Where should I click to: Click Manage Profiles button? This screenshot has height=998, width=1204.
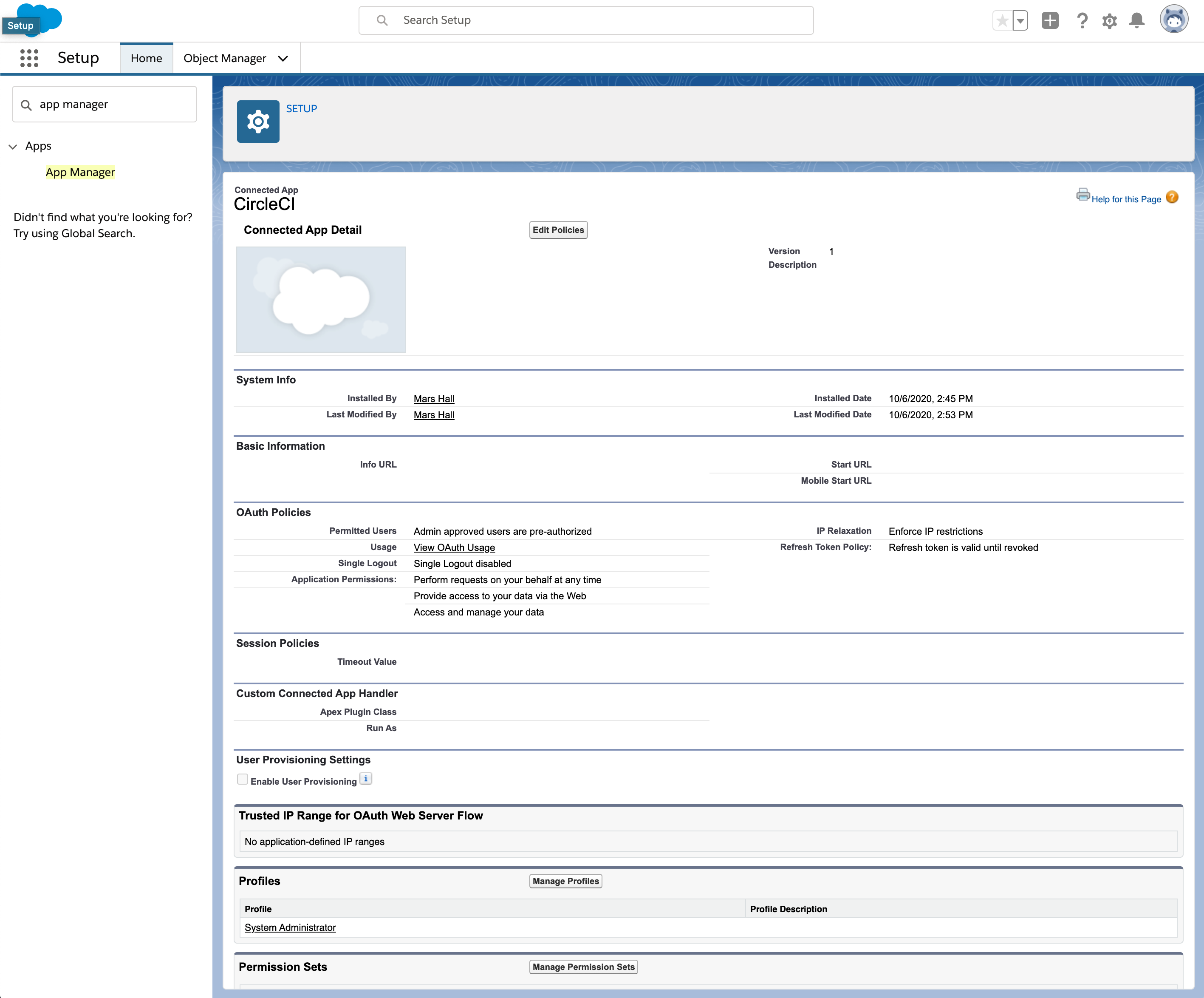[565, 881]
